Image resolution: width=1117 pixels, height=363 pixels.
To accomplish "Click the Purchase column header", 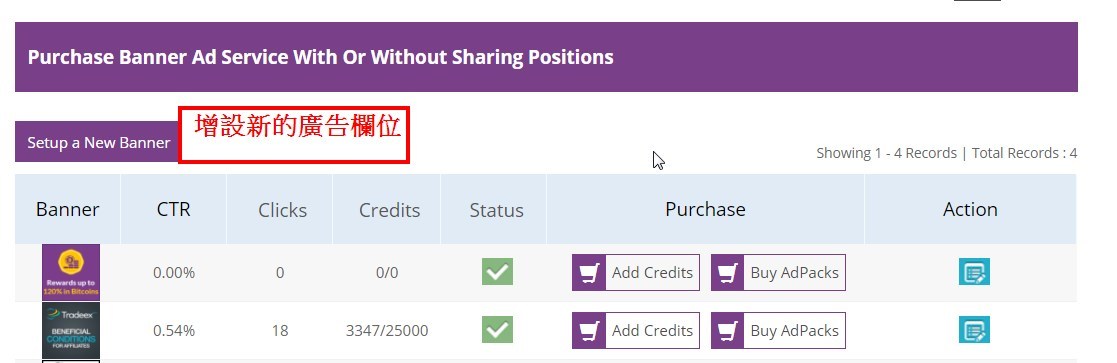I will coord(705,209).
